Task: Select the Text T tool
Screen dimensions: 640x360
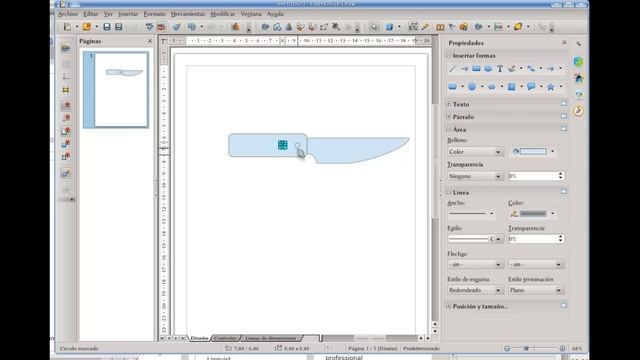Action: (500, 69)
